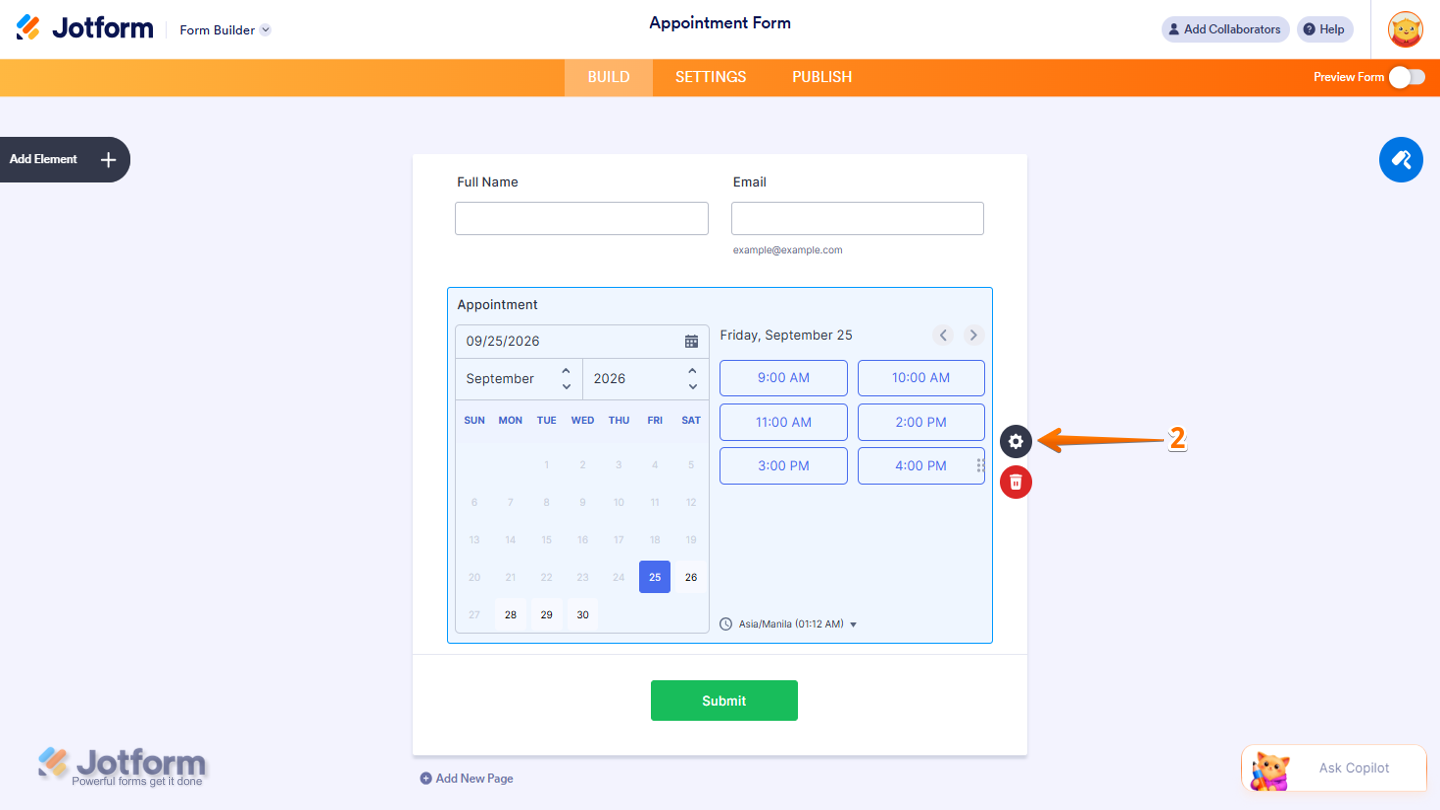Select day 25 on the calendar
The height and width of the screenshot is (810, 1440).
[655, 577]
